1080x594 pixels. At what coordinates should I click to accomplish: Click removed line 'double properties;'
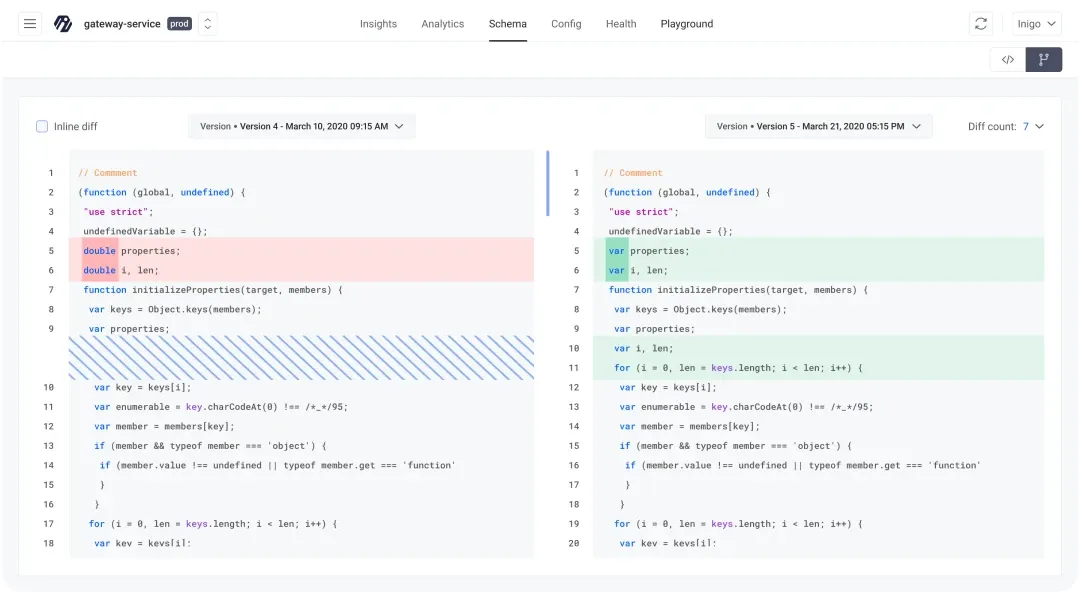point(301,251)
